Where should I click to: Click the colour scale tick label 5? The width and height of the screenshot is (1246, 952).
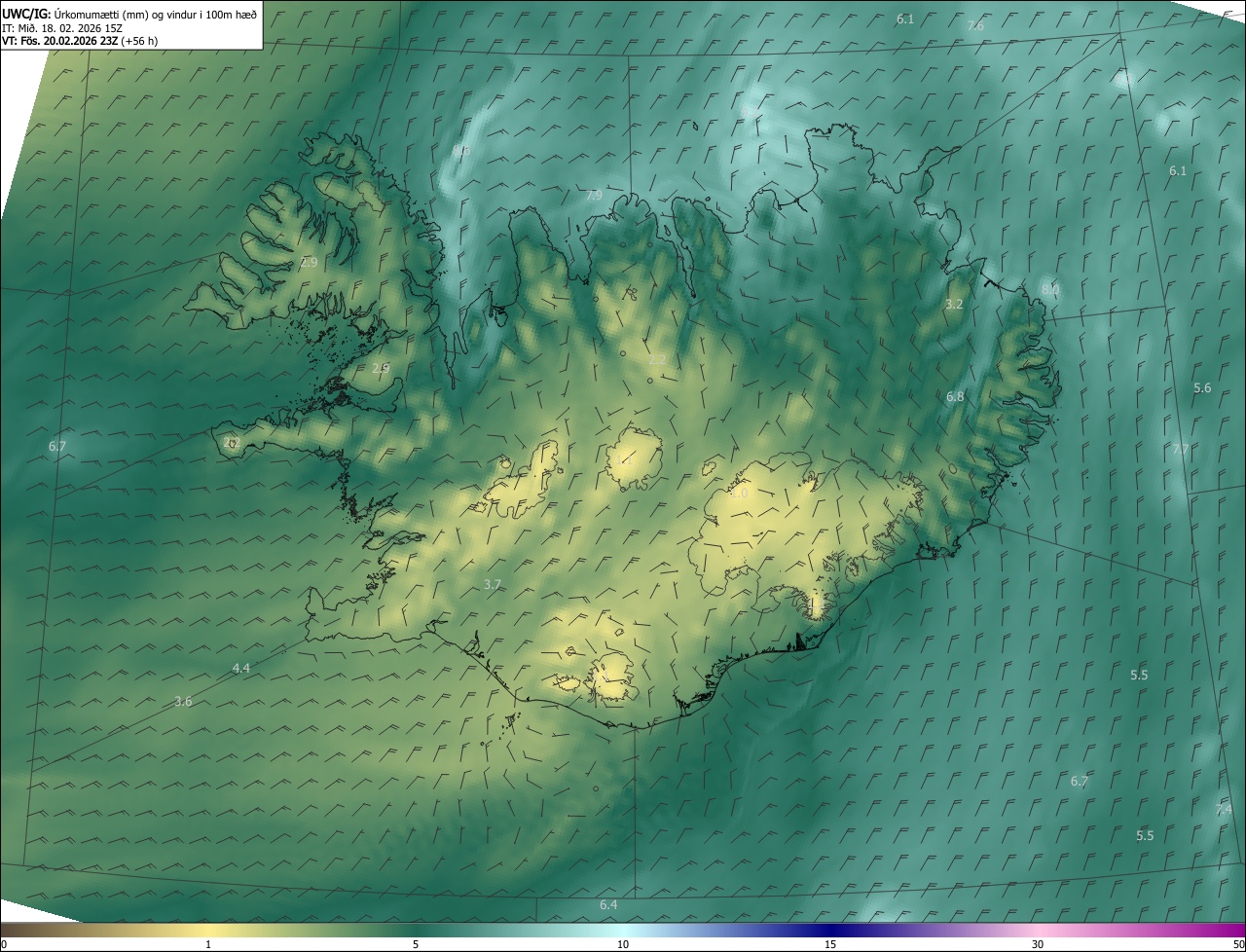pos(416,945)
